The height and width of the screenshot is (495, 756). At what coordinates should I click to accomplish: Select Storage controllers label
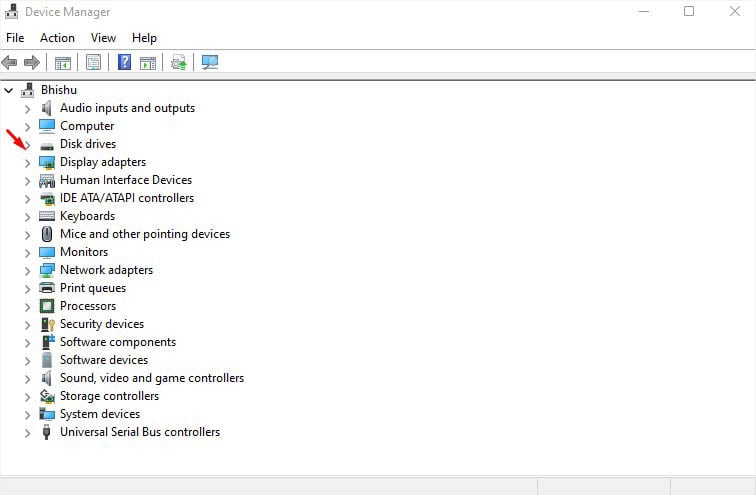109,396
